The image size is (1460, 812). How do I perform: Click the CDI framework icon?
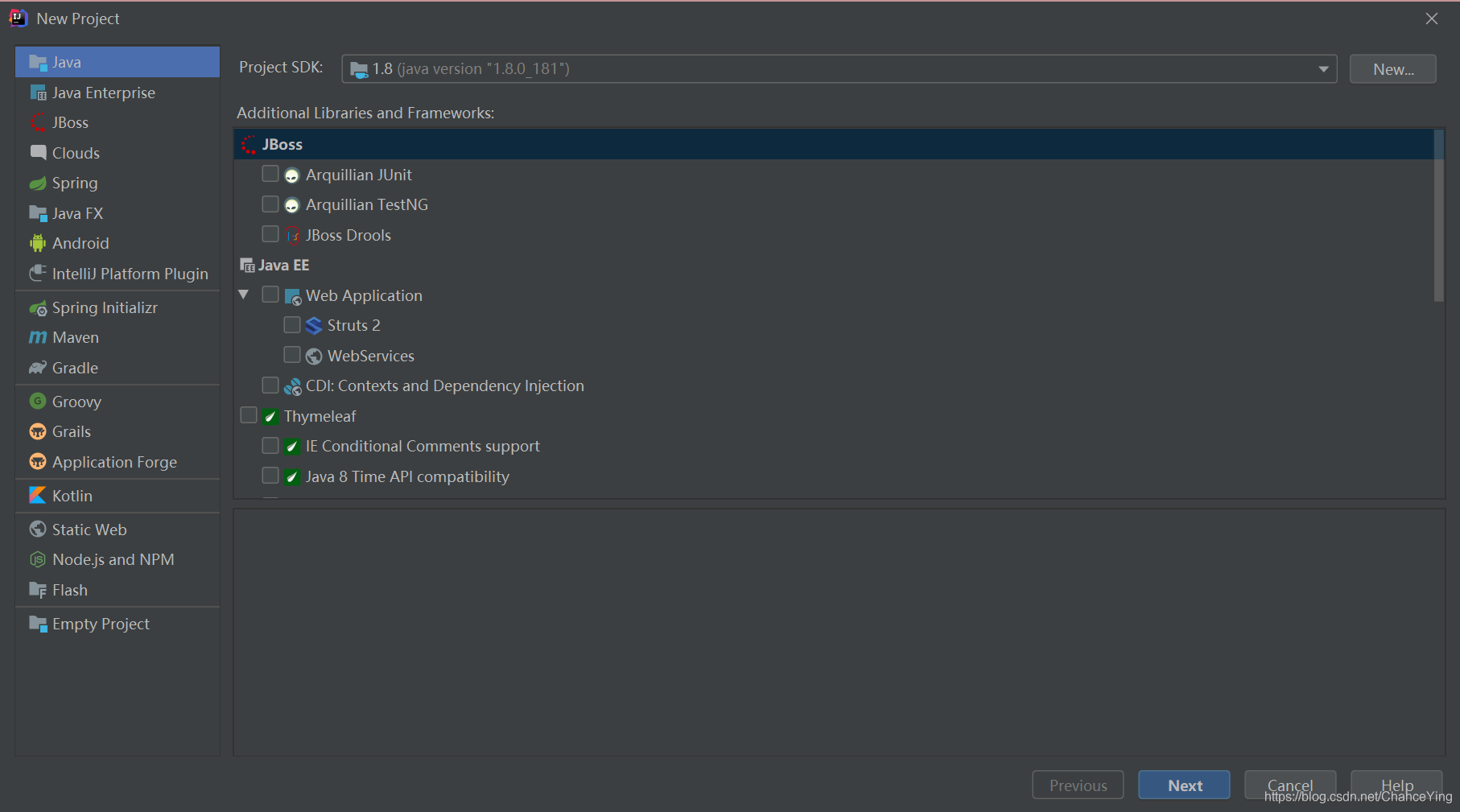(292, 386)
